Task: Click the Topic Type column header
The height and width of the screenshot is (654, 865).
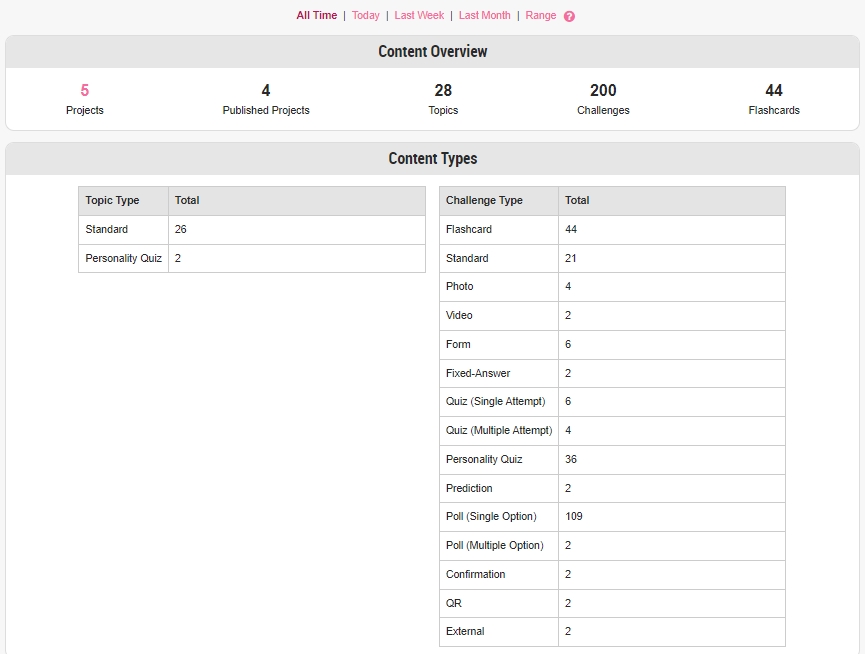Action: coord(124,201)
